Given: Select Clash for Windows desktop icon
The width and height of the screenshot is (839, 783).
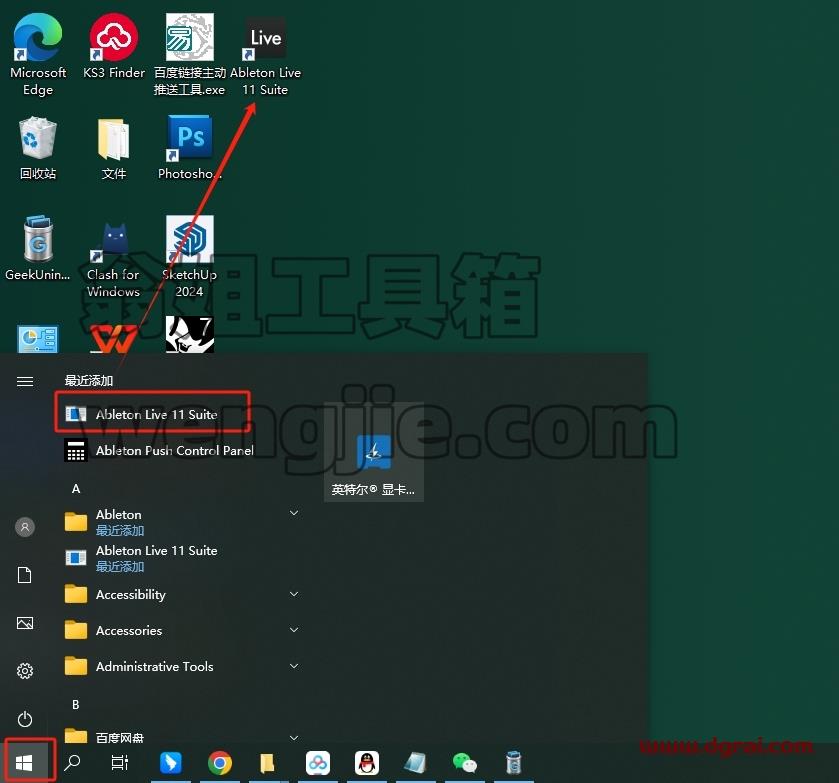Looking at the screenshot, I should point(113,260).
